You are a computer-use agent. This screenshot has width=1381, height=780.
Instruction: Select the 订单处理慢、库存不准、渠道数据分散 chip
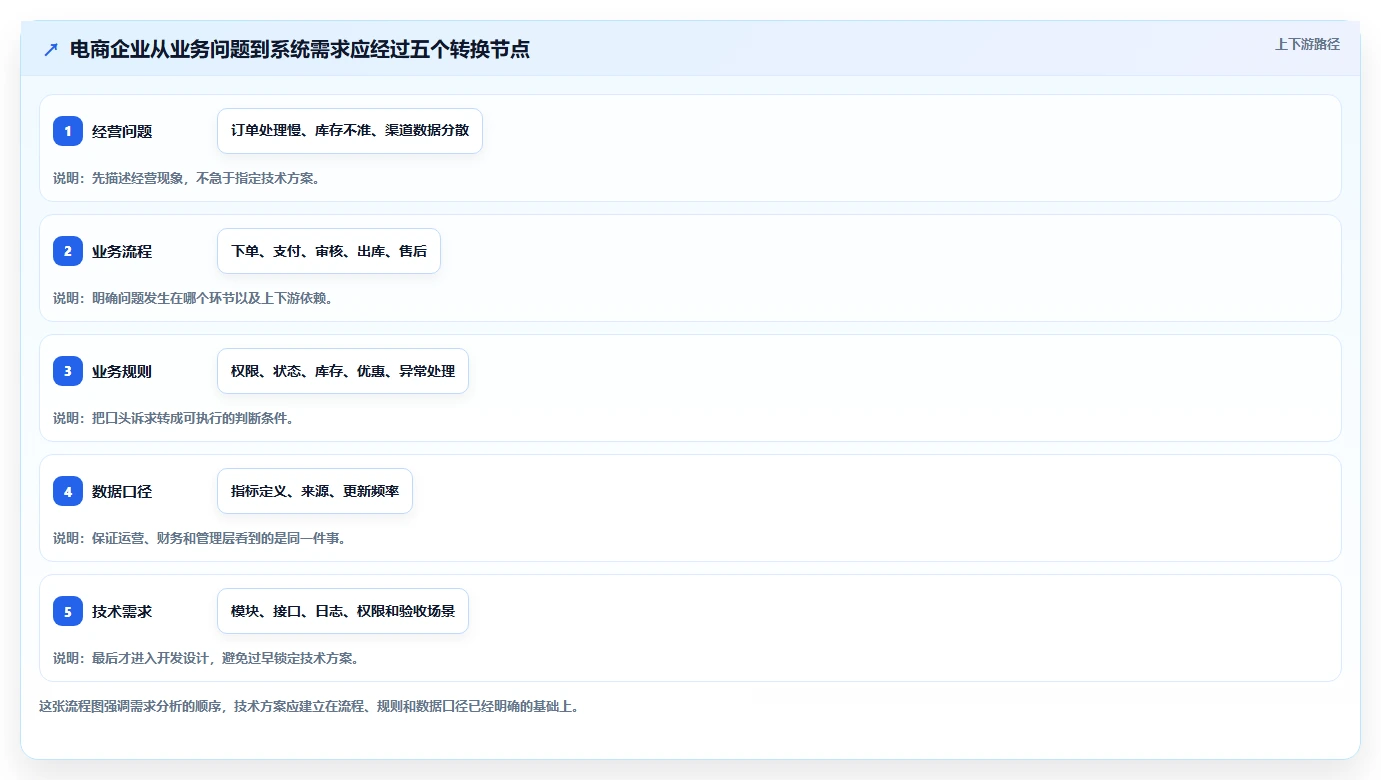click(x=350, y=131)
